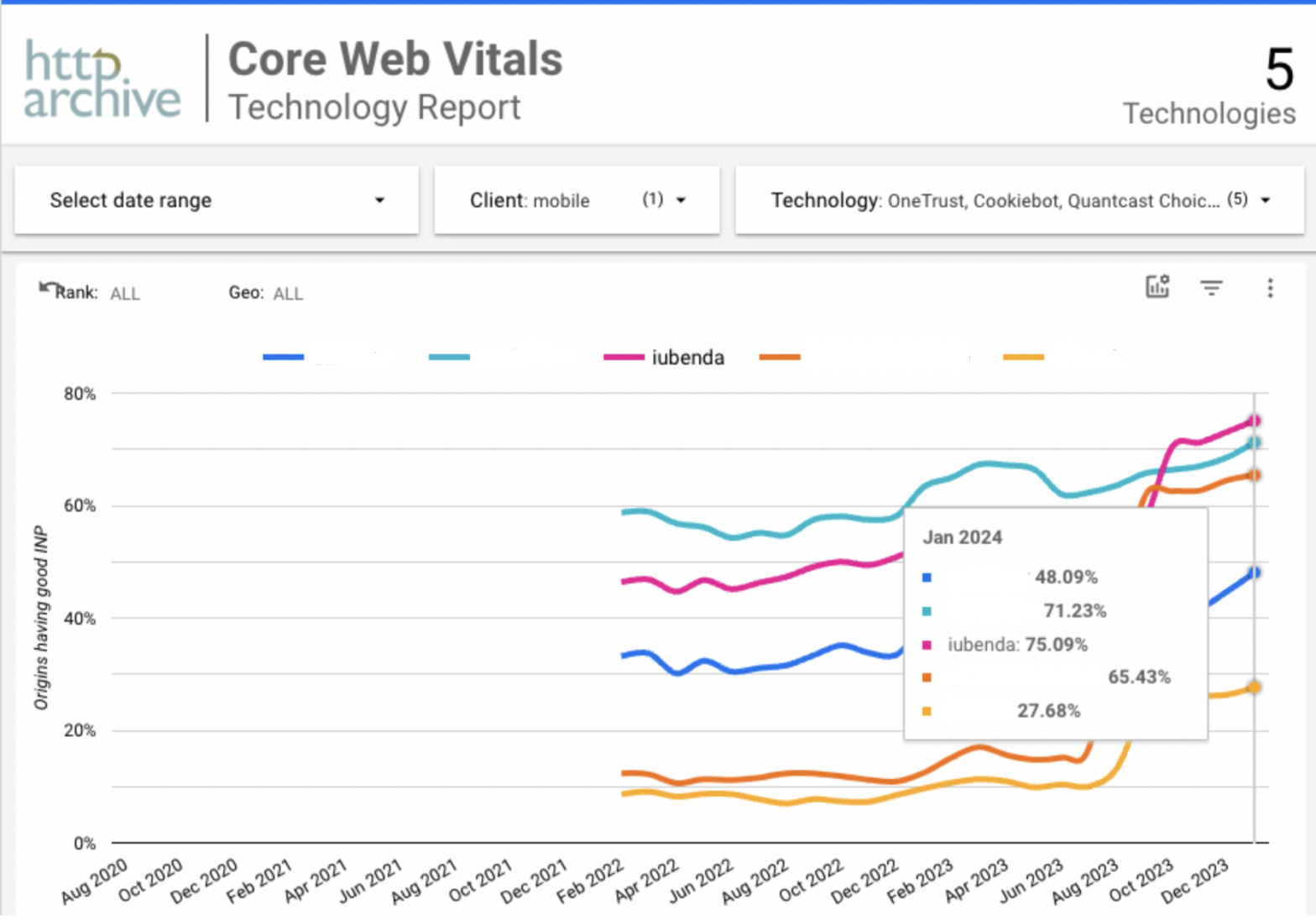Open the chart settings icon

(1157, 287)
